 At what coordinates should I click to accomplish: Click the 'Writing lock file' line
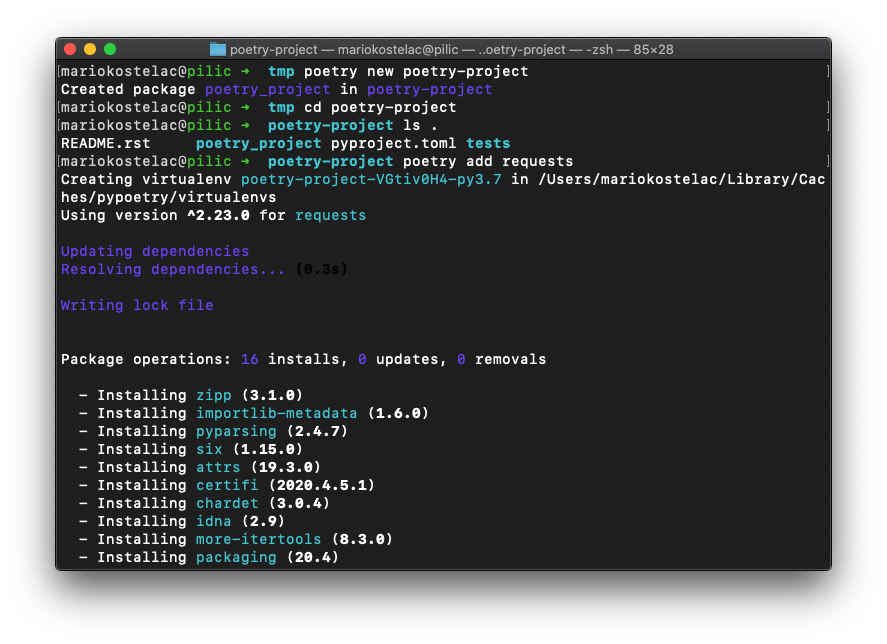[x=137, y=306]
